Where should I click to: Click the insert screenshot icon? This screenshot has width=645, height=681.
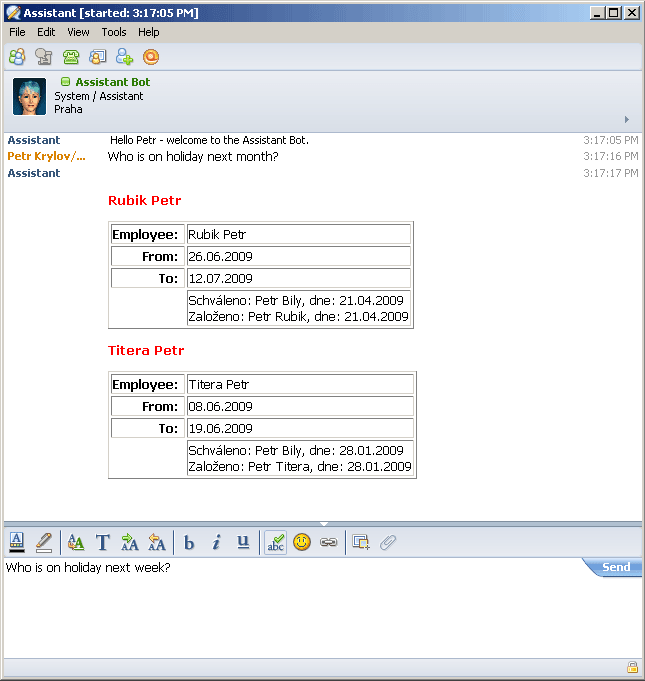pos(361,542)
